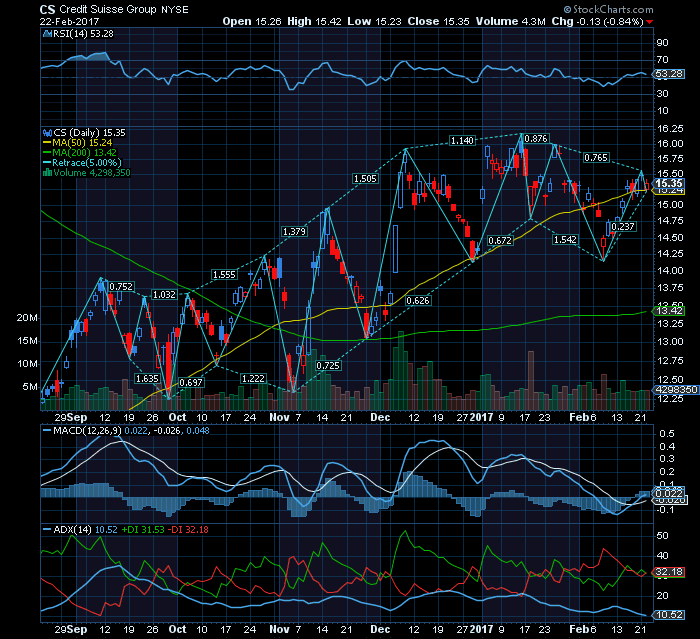
Task: Click the 0.876 retrace label
Action: pyautogui.click(x=536, y=139)
